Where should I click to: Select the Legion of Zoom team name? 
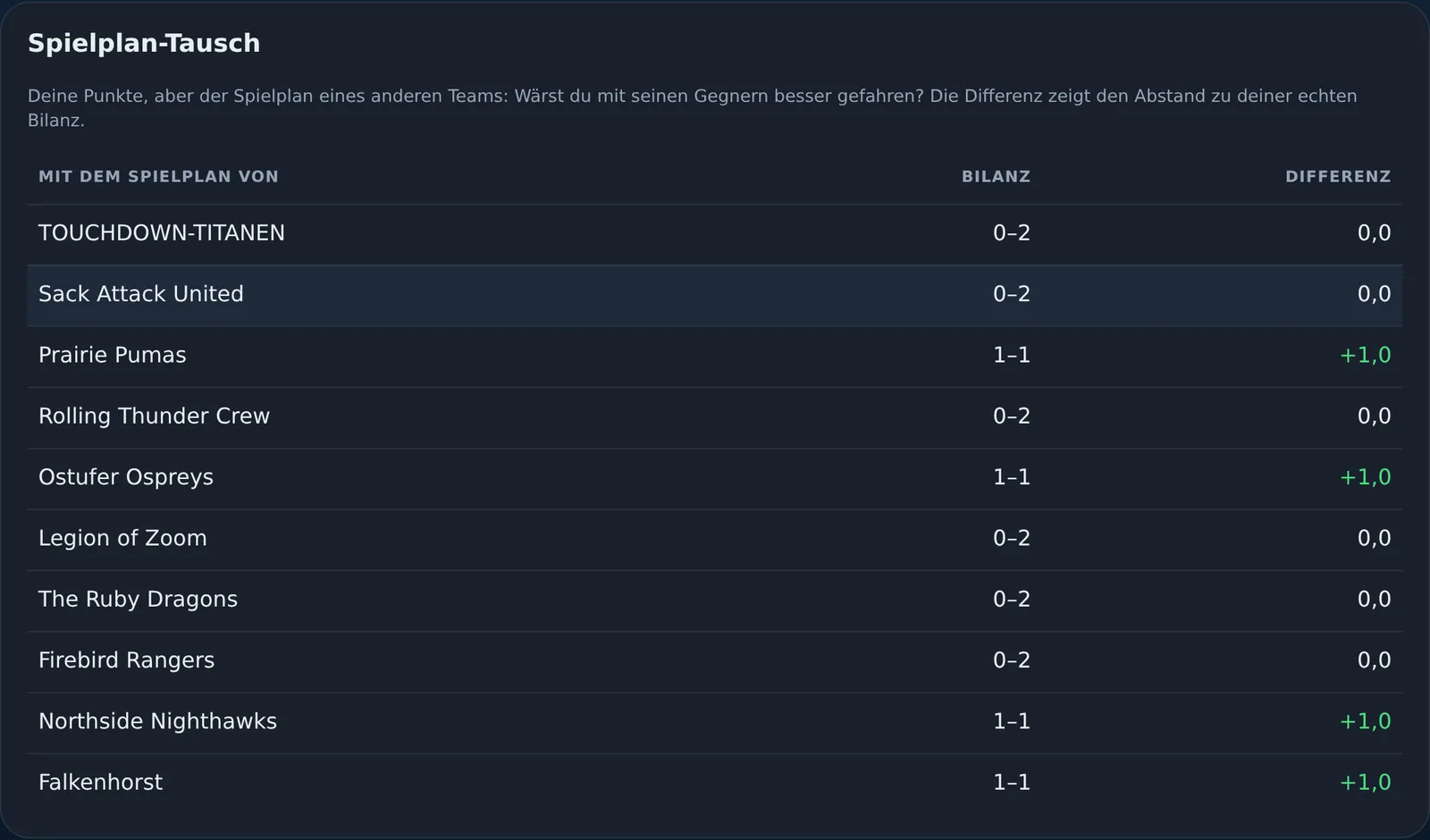click(122, 538)
